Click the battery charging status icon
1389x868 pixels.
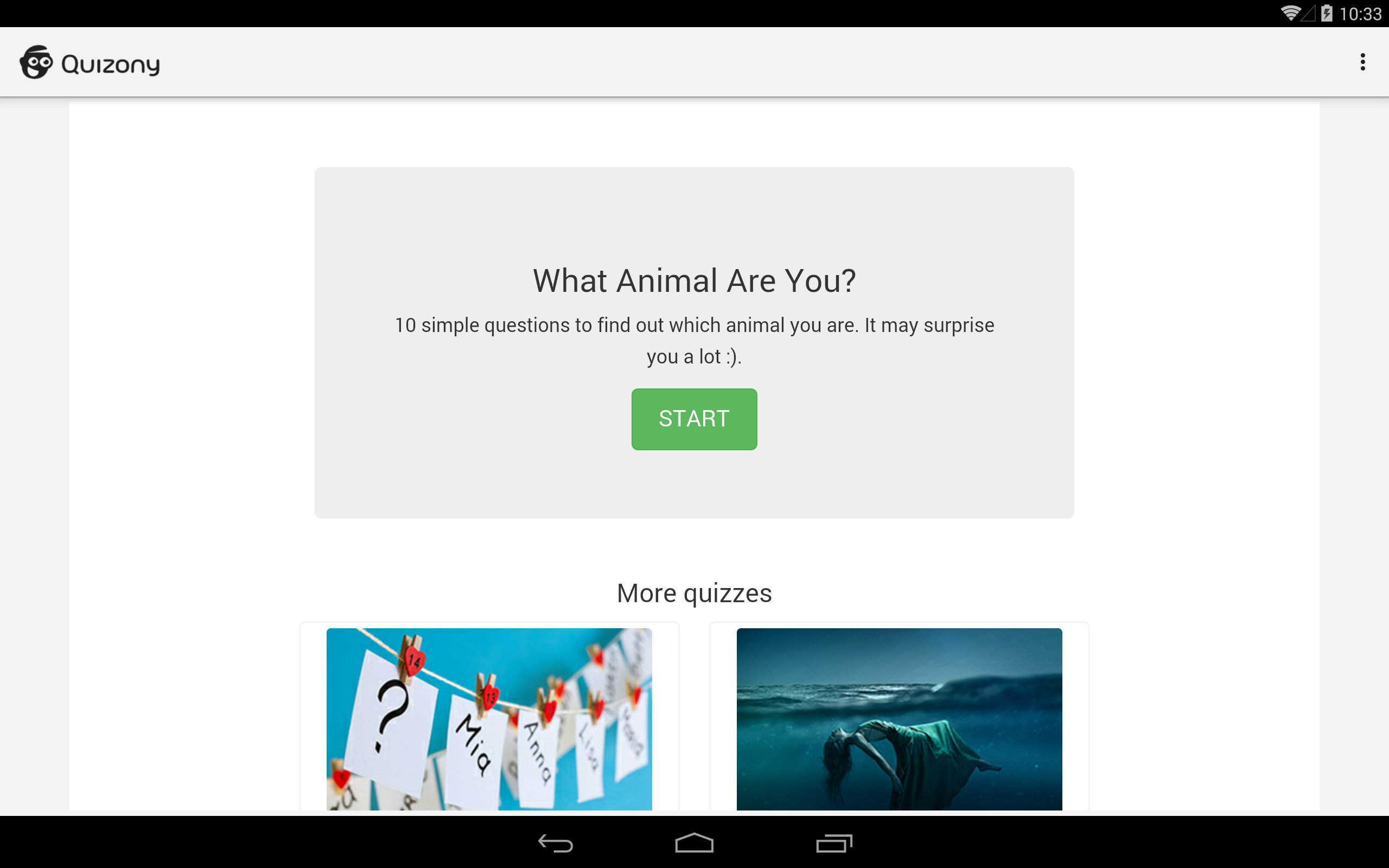[x=1327, y=13]
